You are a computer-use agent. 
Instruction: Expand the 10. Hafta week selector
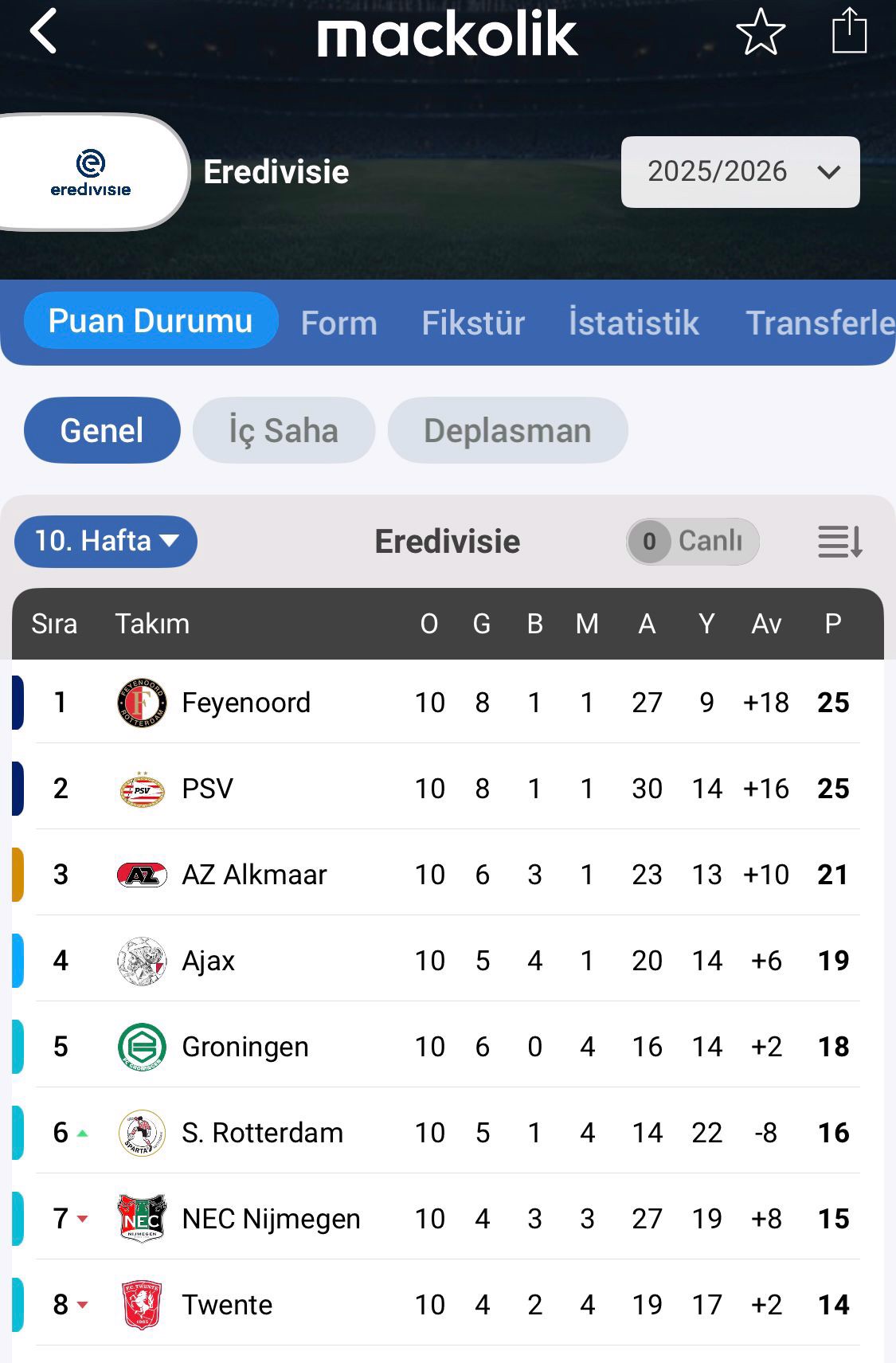(106, 542)
